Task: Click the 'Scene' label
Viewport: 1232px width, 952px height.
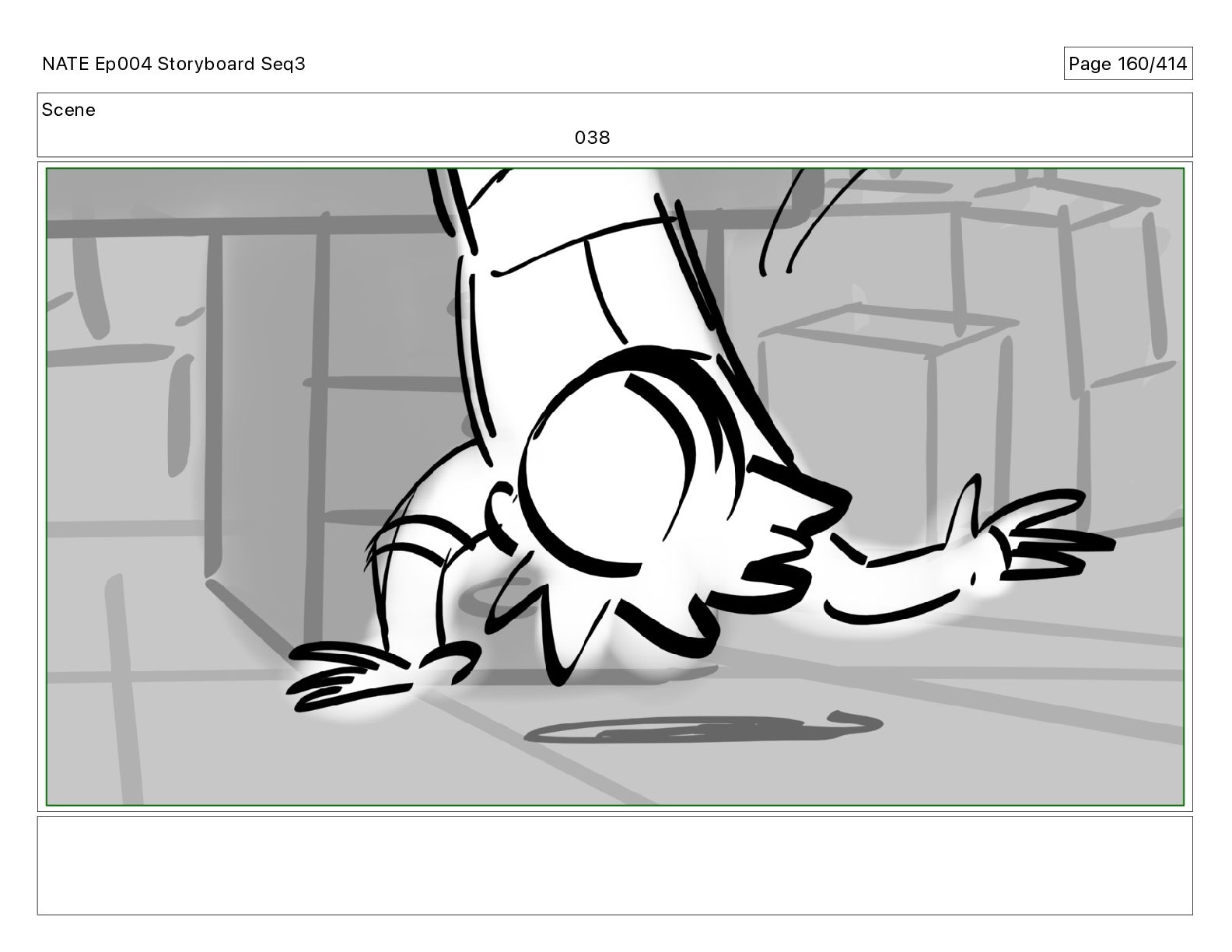Action: pos(68,110)
